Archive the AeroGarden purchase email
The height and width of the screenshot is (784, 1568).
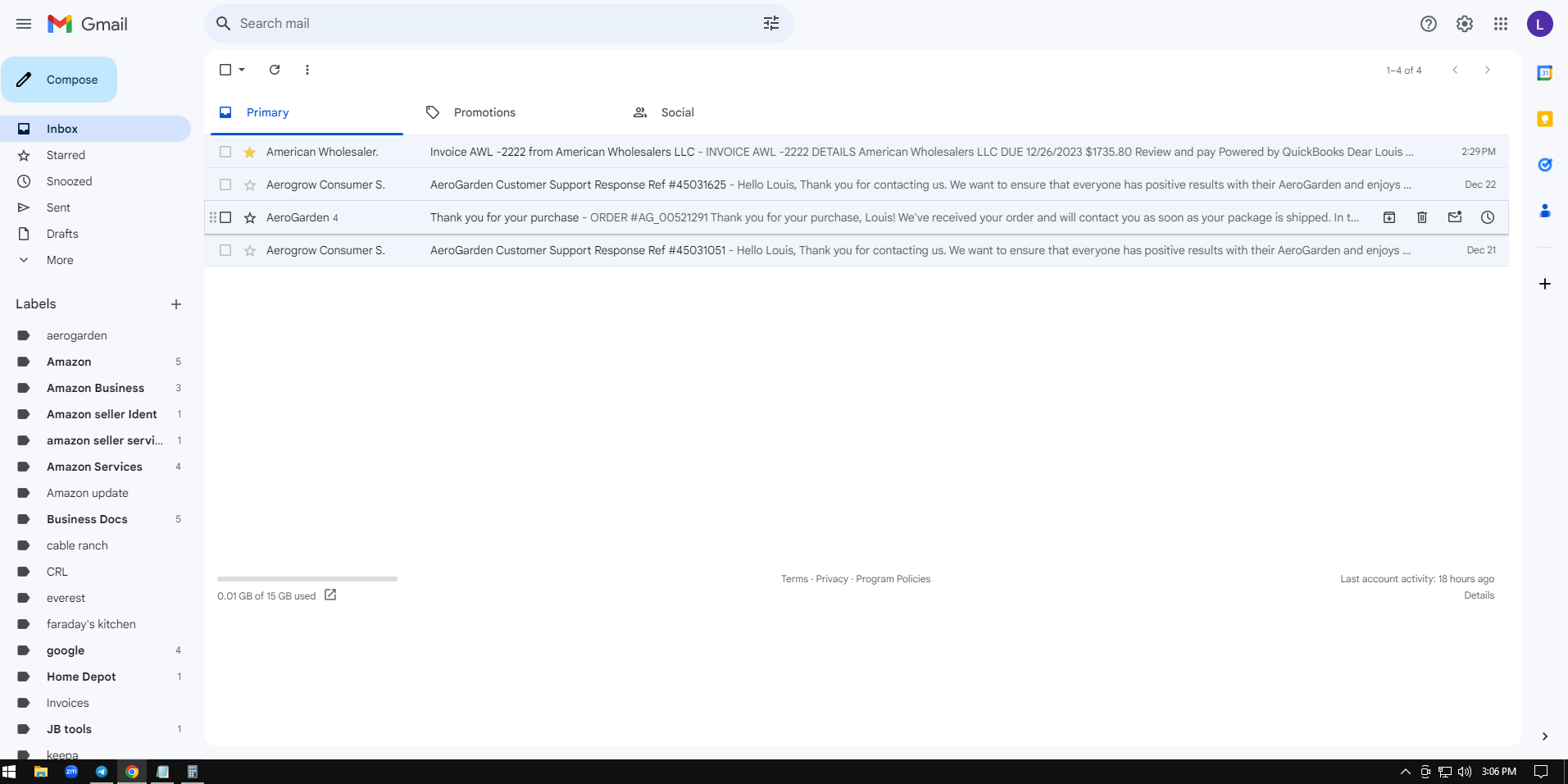[1389, 217]
